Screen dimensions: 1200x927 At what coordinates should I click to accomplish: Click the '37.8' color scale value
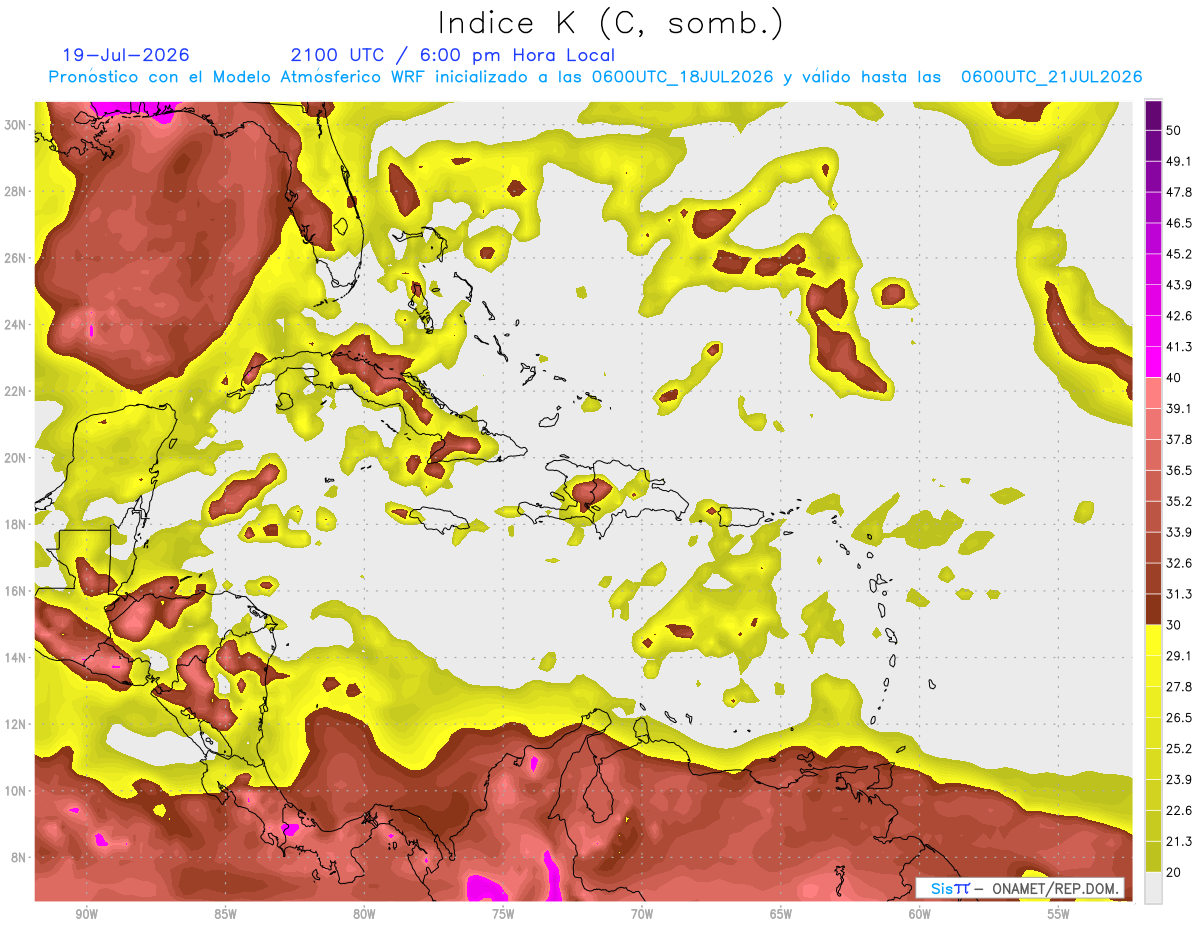(x=1178, y=439)
